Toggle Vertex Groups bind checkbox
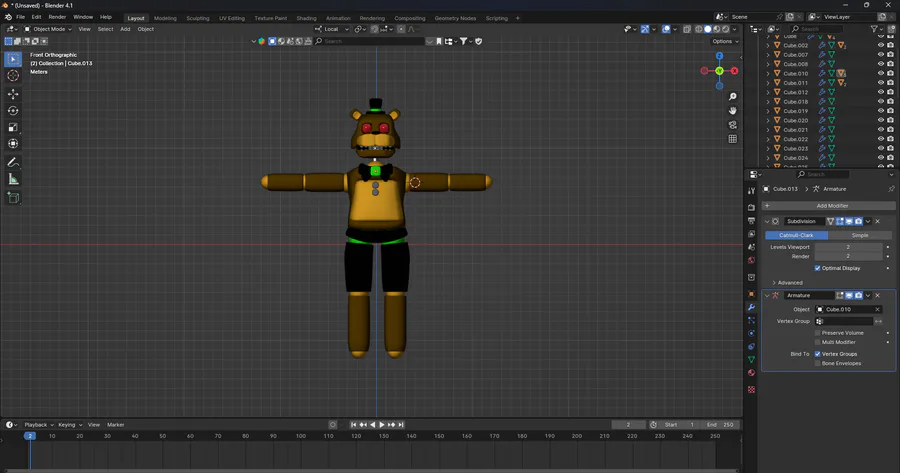The width and height of the screenshot is (900, 473). [817, 354]
